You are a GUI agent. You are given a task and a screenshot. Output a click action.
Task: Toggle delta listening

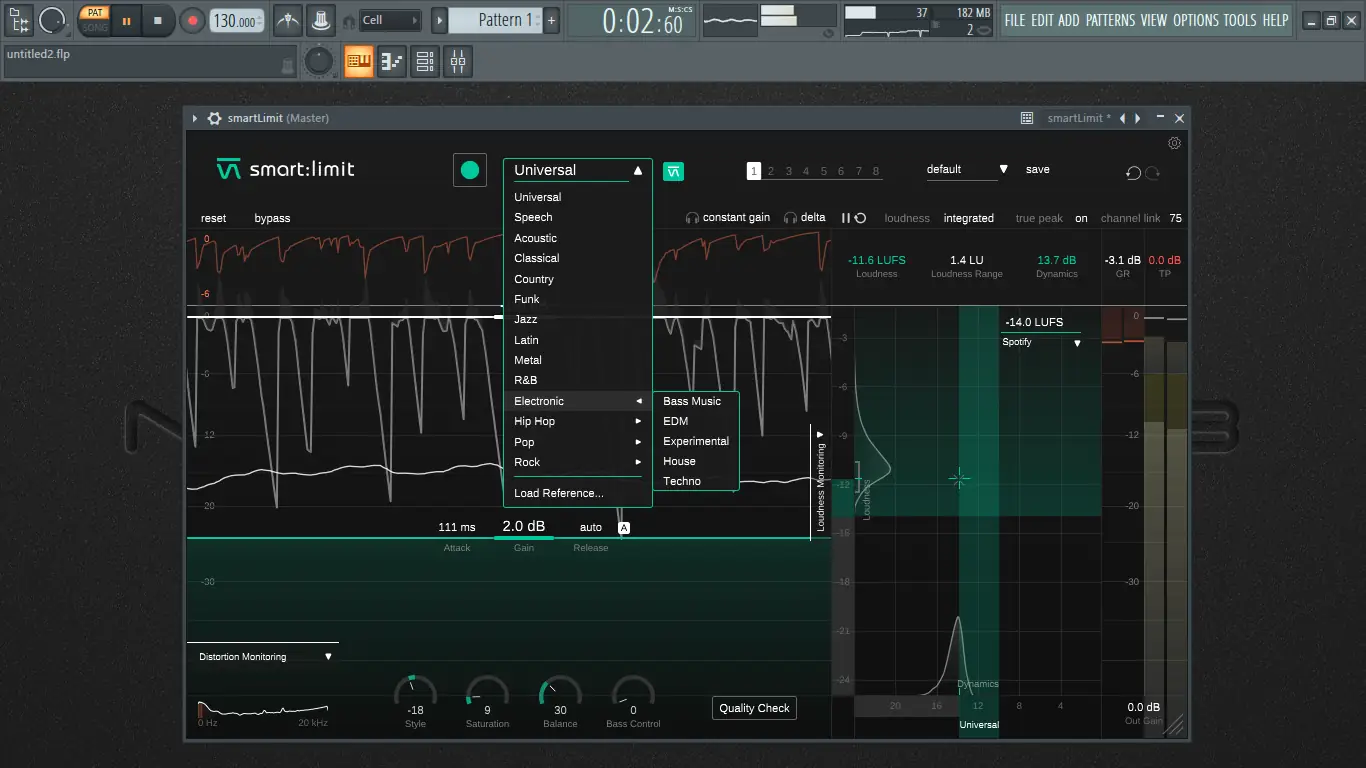805,218
